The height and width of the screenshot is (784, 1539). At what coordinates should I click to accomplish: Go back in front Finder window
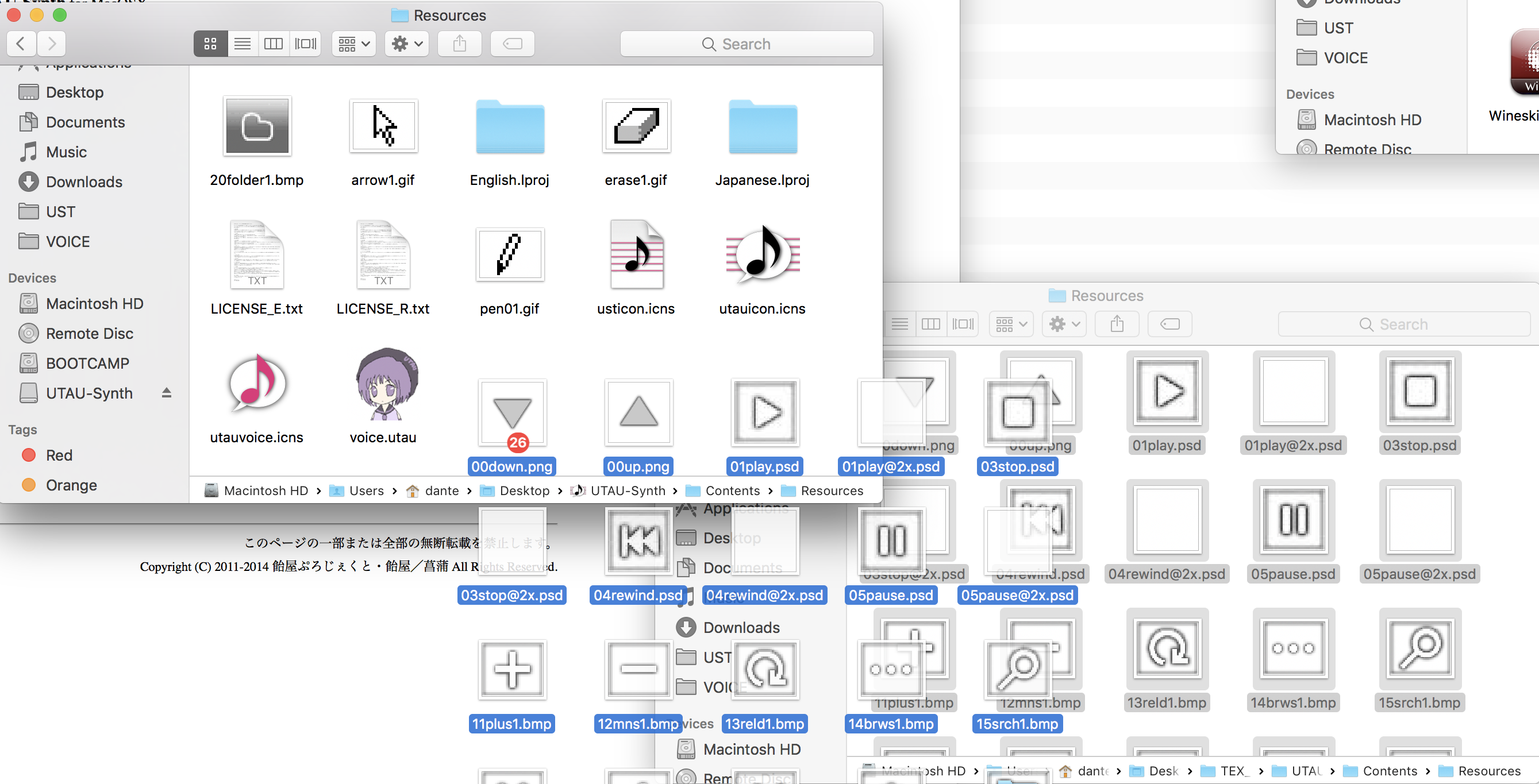[x=21, y=44]
